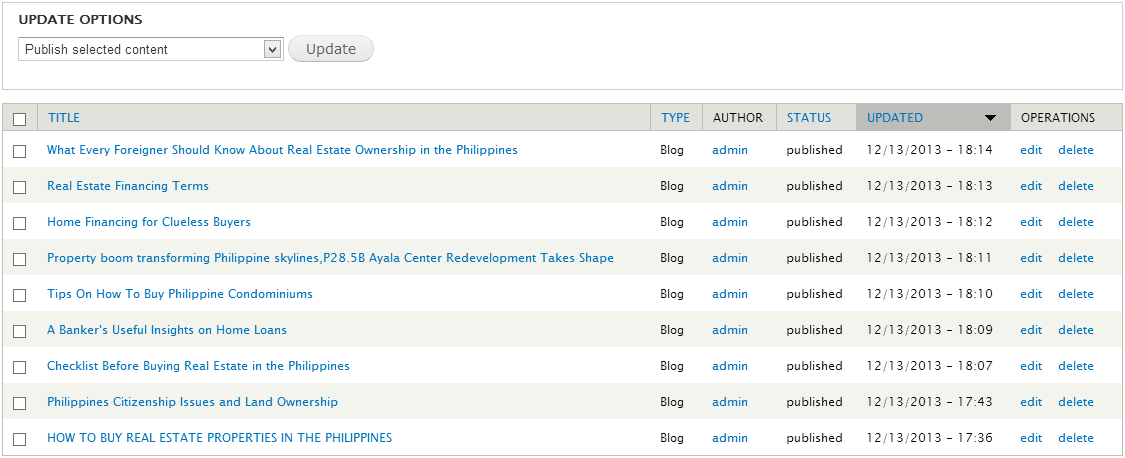Viewport: 1125px width, 458px height.
Task: Check the box for Real Estate Financing Terms
Action: pos(20,187)
